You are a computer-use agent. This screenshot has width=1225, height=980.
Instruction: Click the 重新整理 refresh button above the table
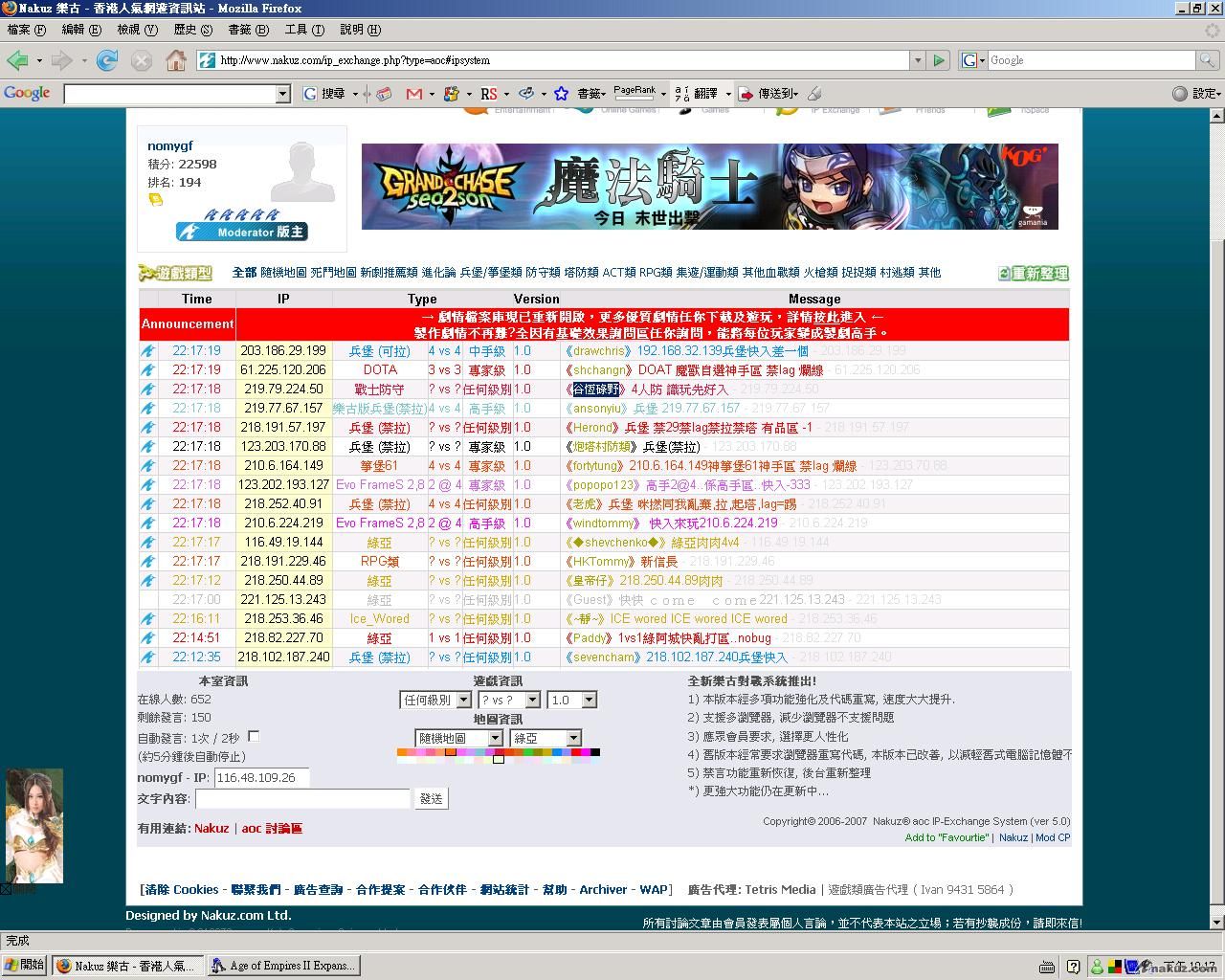pyautogui.click(x=1033, y=274)
